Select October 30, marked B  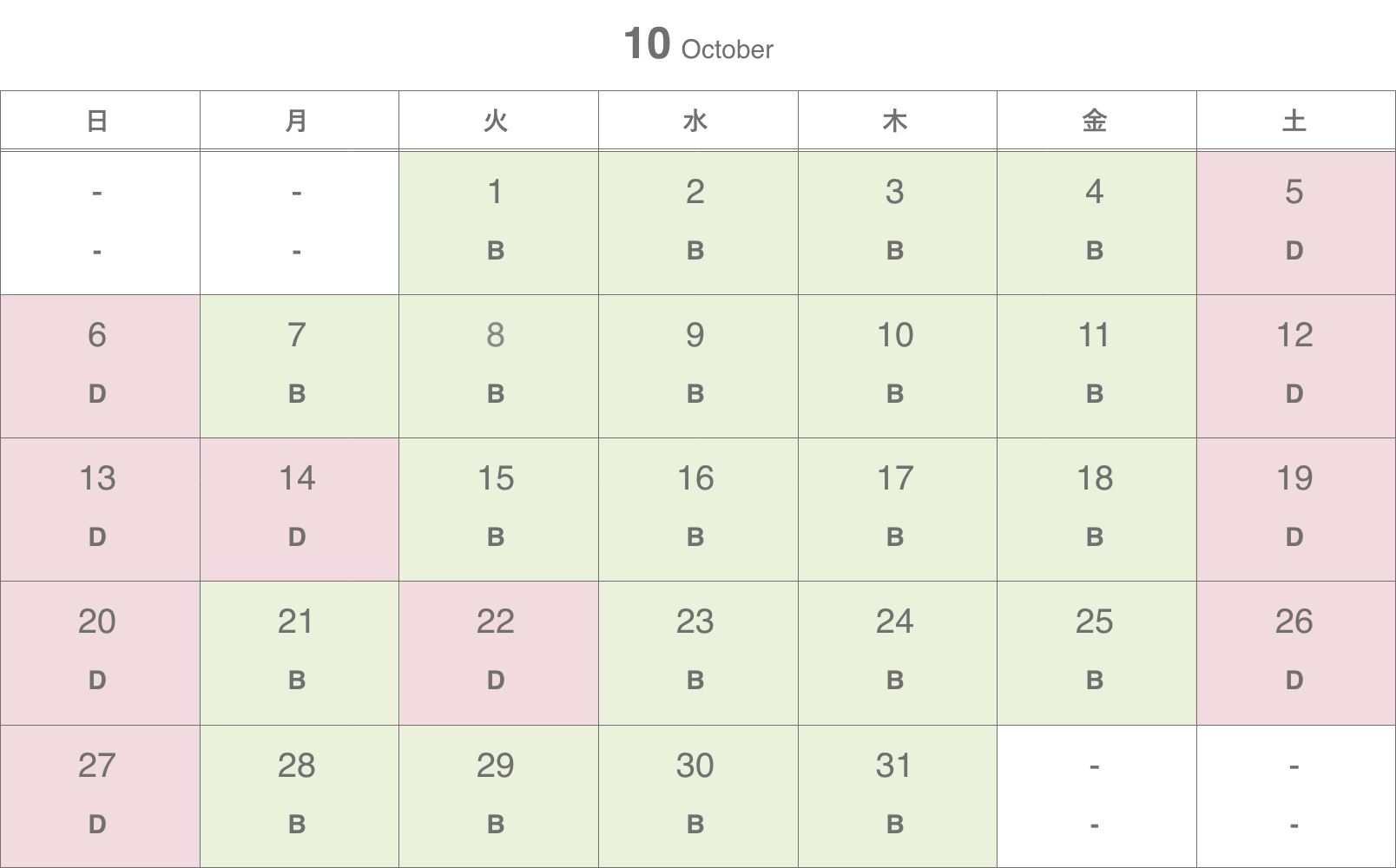[x=698, y=796]
